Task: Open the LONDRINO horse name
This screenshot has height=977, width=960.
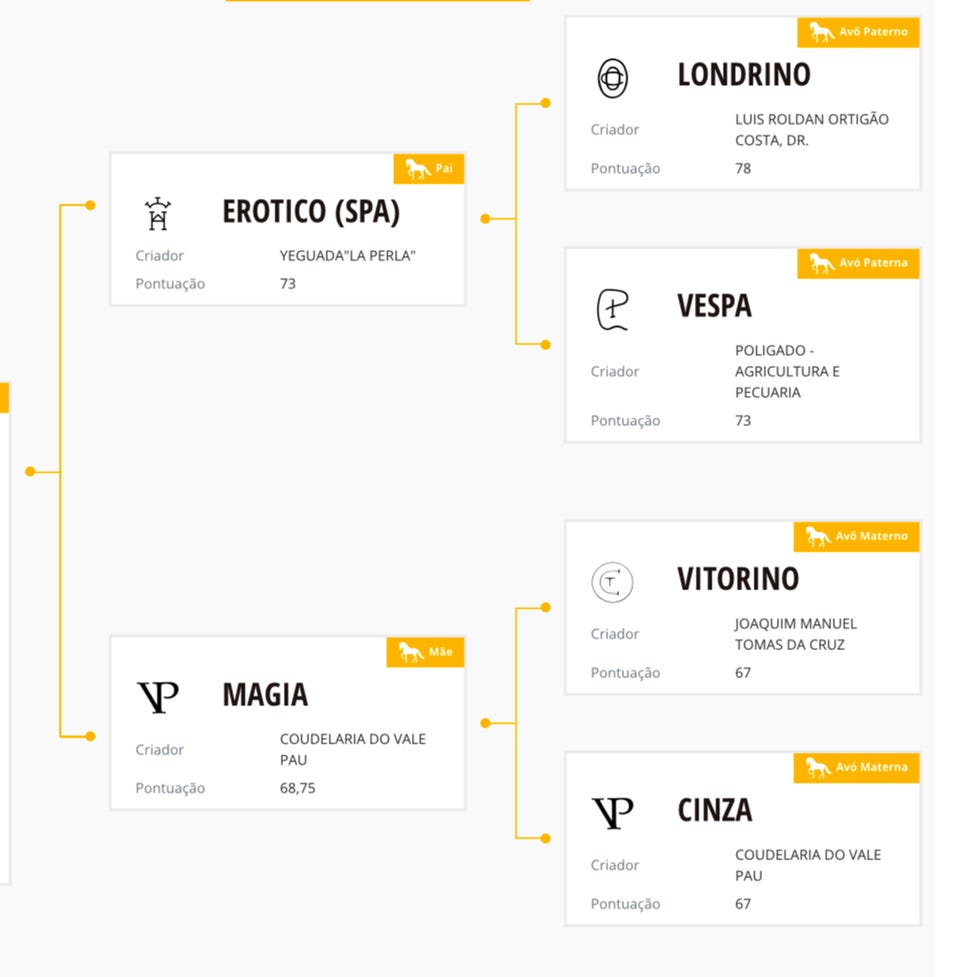Action: [x=744, y=75]
